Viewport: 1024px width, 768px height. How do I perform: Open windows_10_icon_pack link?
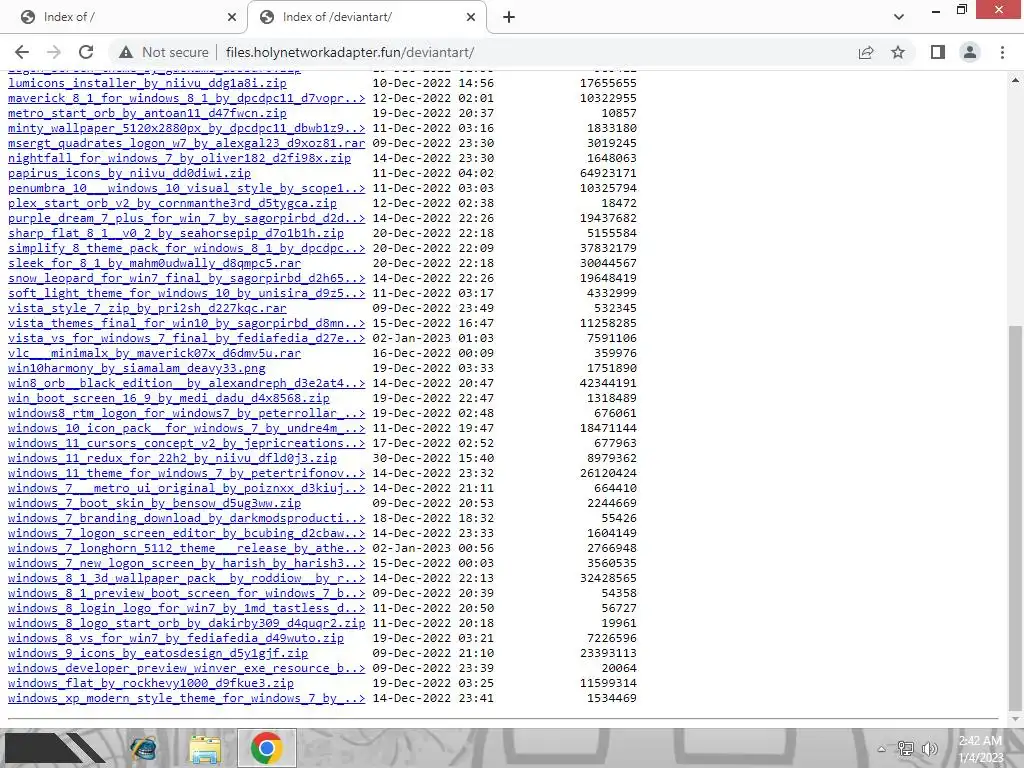pos(186,428)
